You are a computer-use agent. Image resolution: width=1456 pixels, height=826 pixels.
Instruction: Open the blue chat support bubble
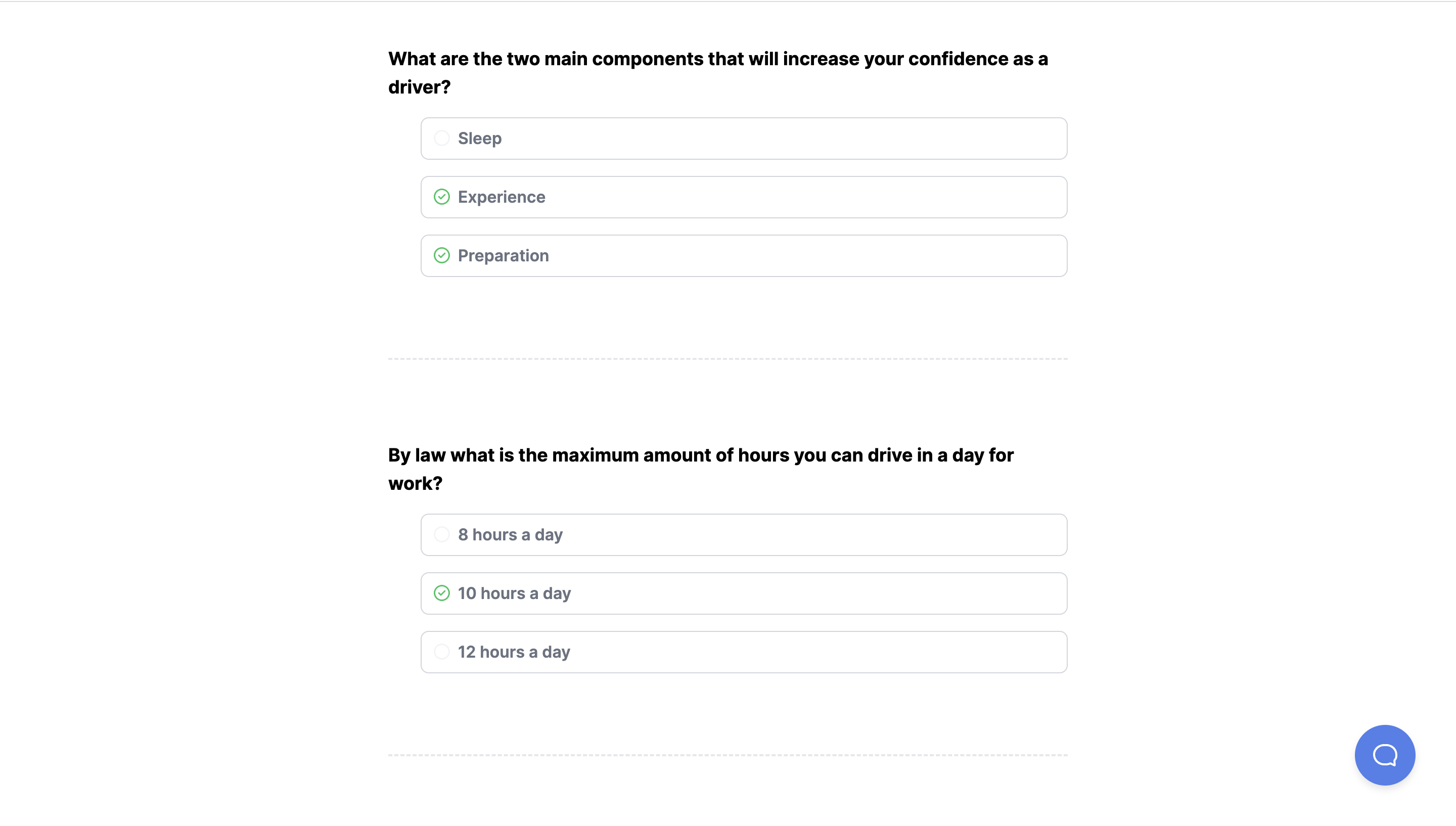(1384, 755)
